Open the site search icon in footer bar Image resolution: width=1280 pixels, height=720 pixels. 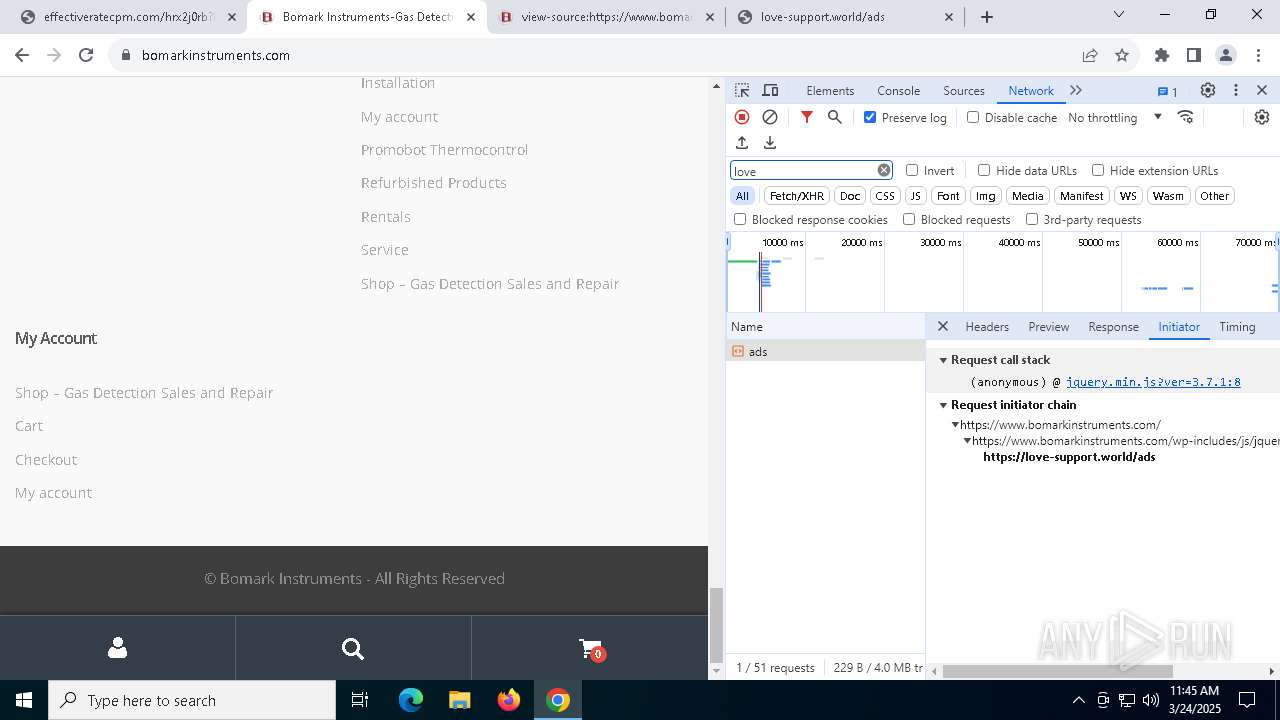[x=353, y=649]
